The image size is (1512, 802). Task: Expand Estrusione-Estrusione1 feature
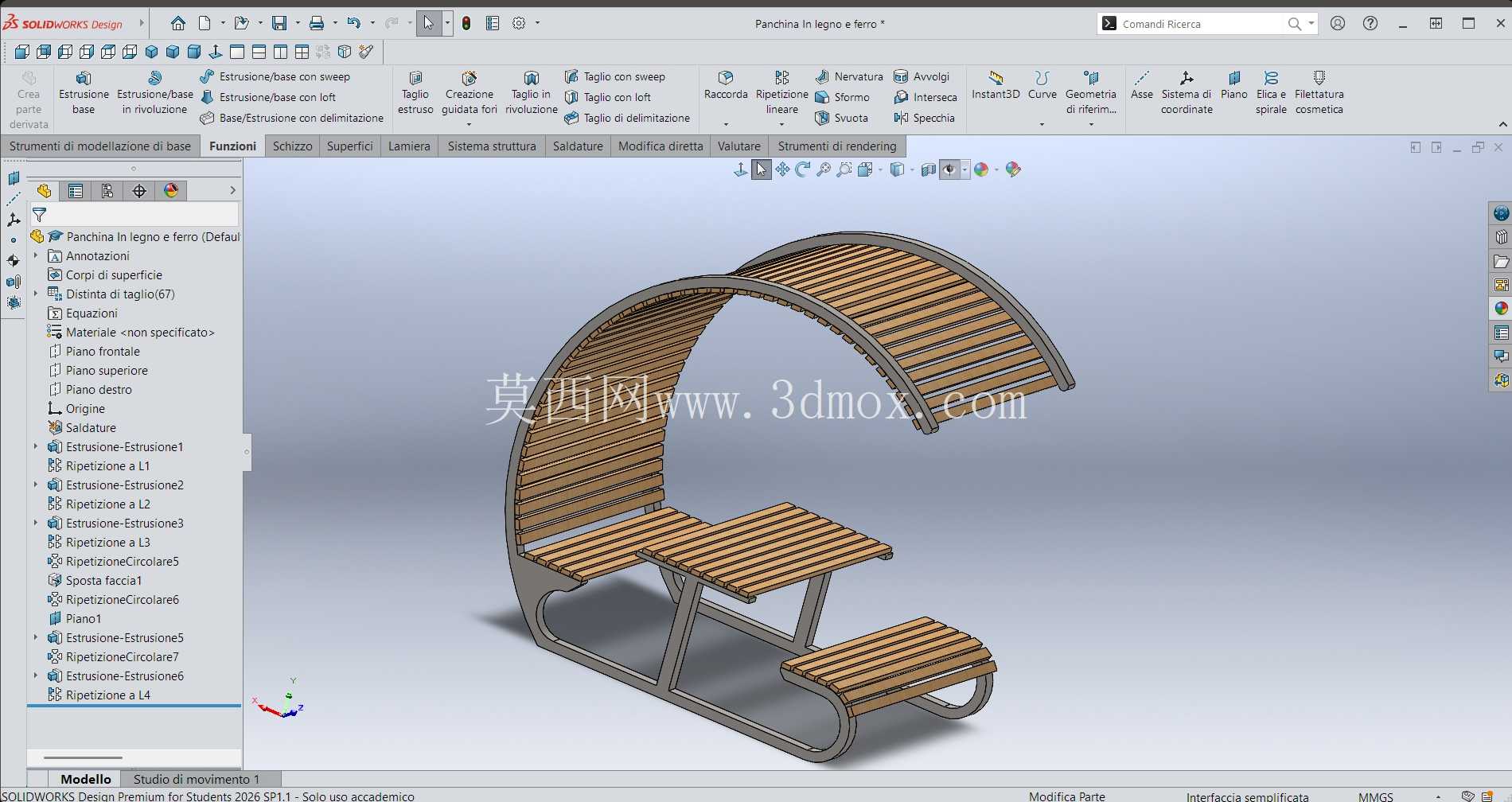[36, 446]
